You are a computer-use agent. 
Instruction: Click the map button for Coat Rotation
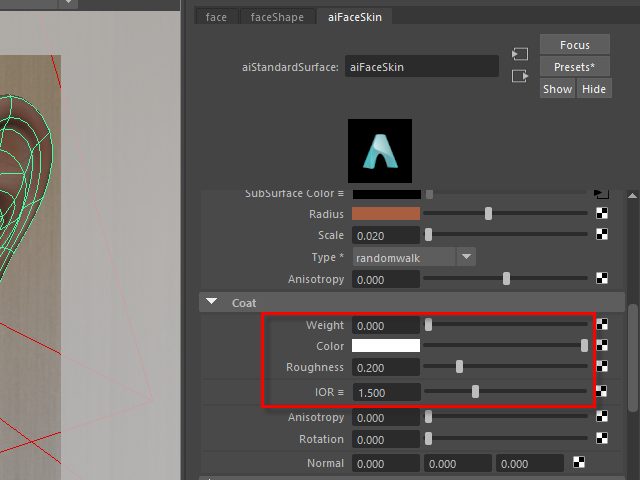click(x=602, y=439)
